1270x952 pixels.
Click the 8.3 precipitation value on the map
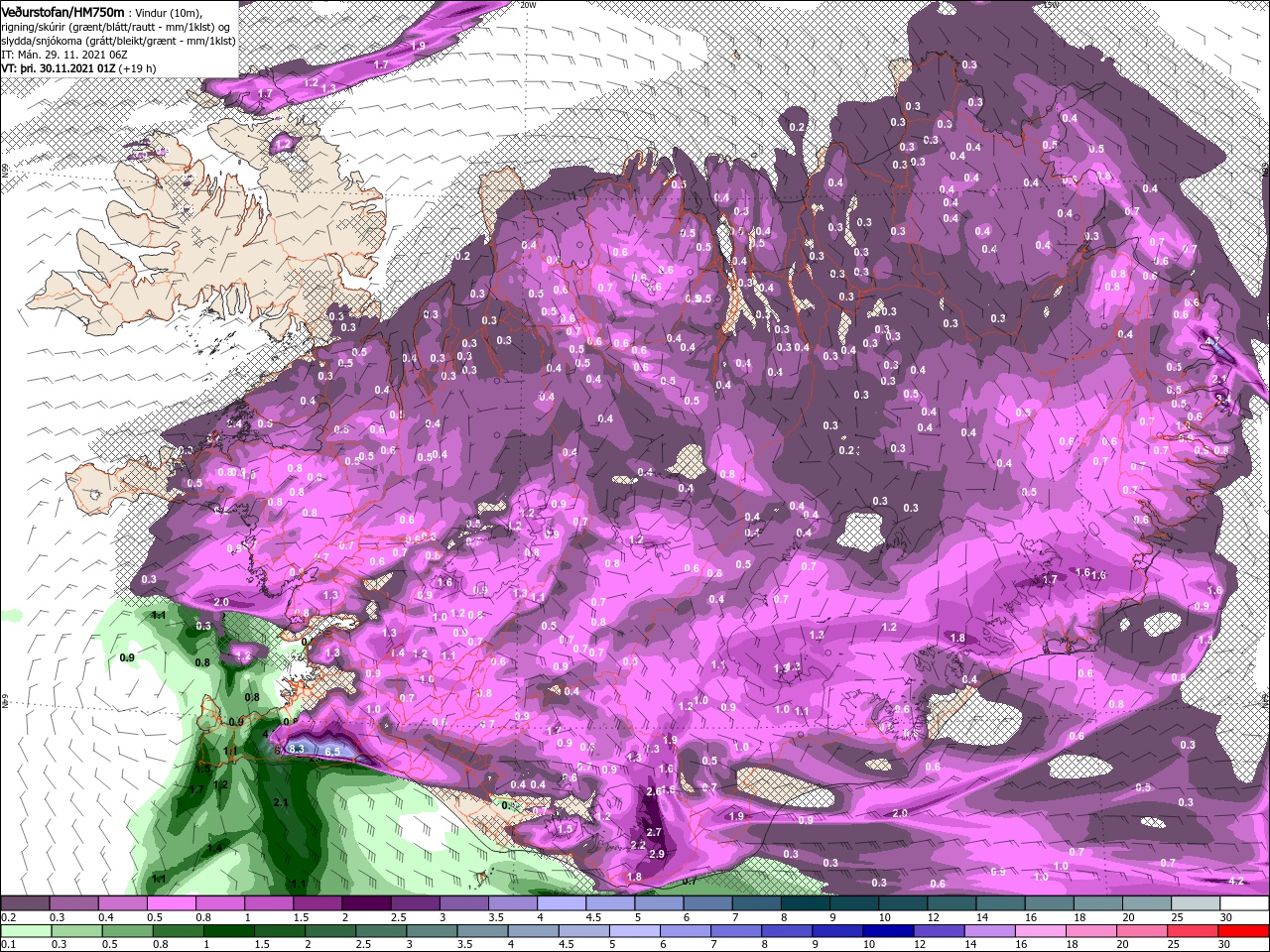297,749
